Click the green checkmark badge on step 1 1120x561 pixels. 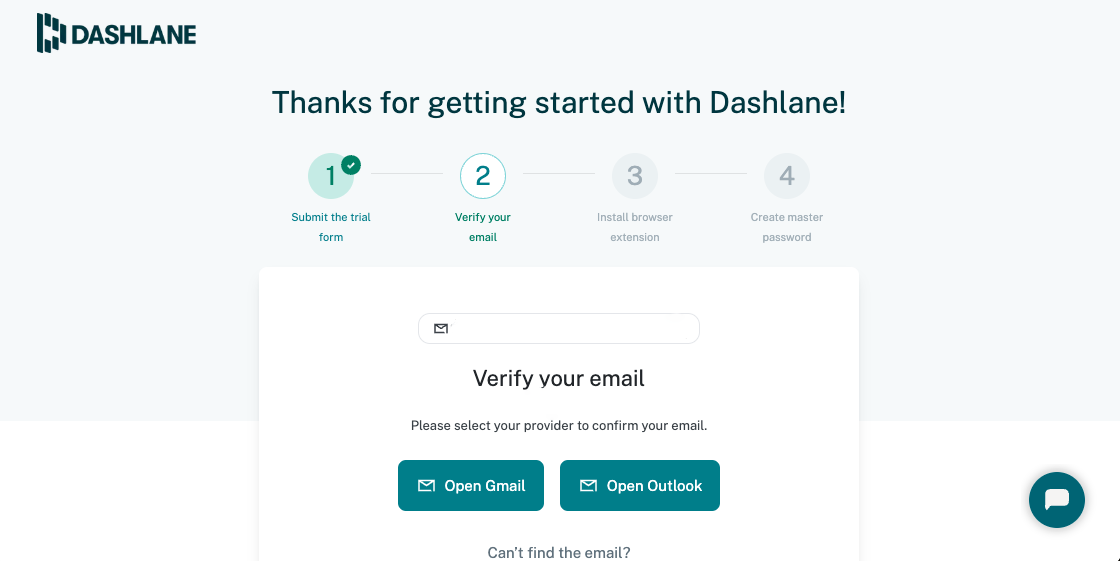click(x=351, y=165)
